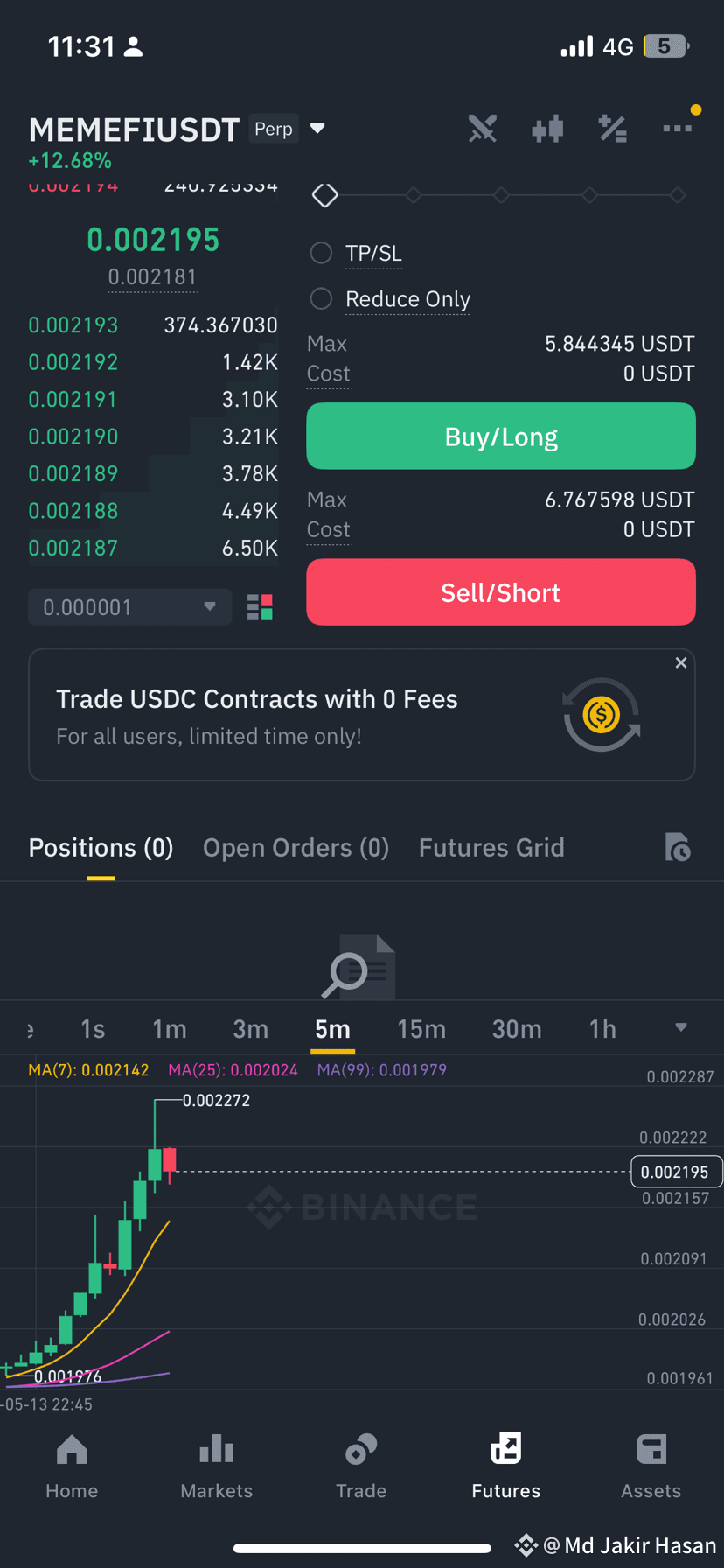
Task: Open the Markets bar-chart icon
Action: click(216, 1466)
